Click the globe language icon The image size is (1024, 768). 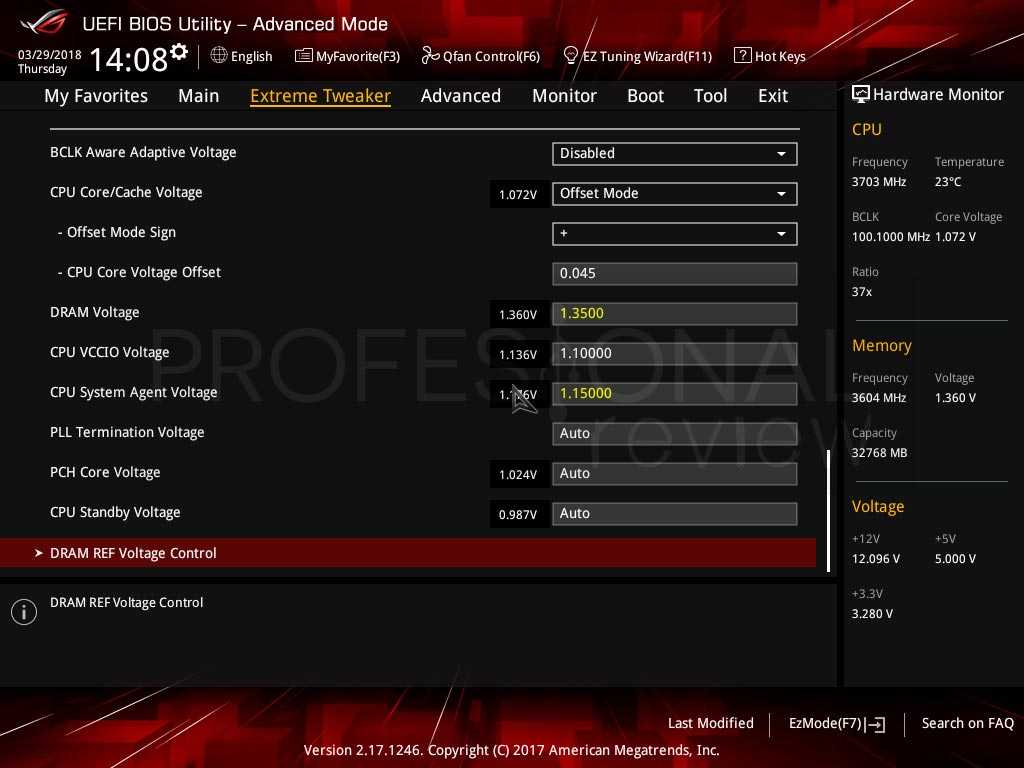(x=219, y=55)
